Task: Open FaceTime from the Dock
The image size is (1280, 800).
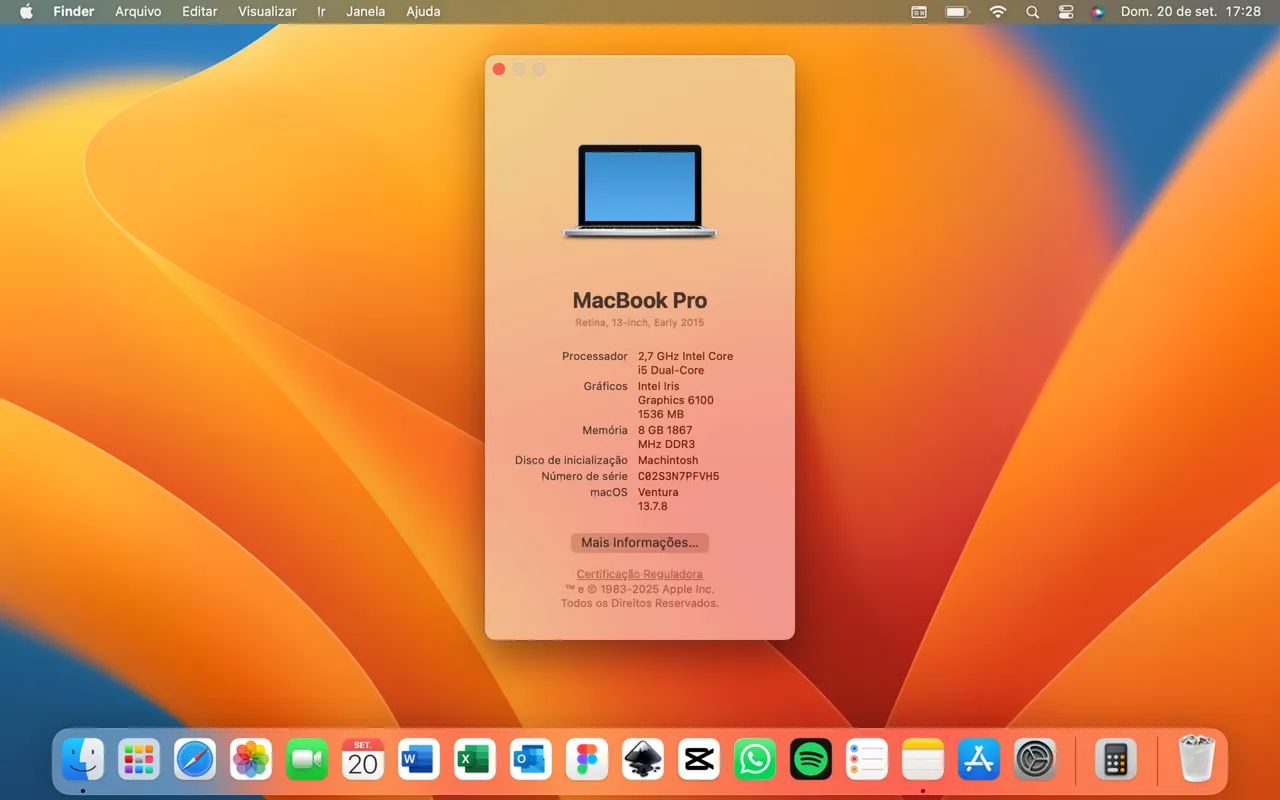Action: (307, 760)
